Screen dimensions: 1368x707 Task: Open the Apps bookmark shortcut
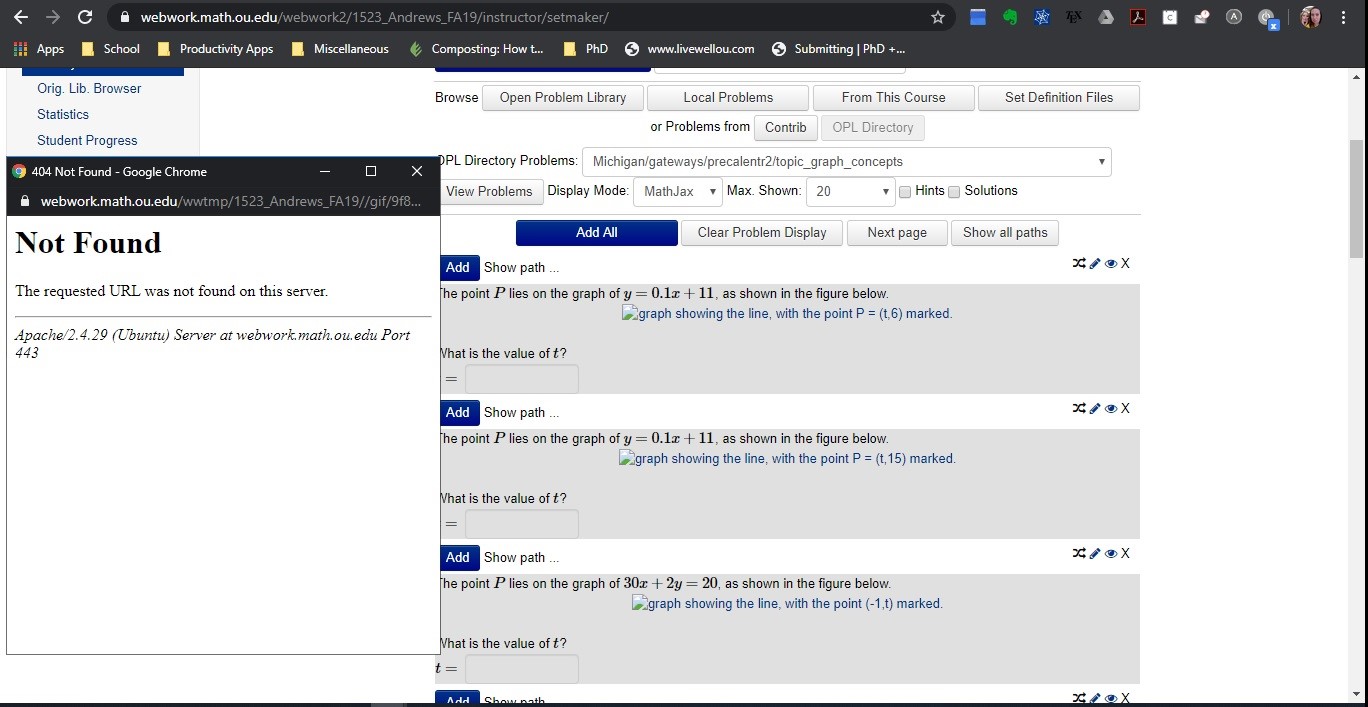(x=39, y=49)
